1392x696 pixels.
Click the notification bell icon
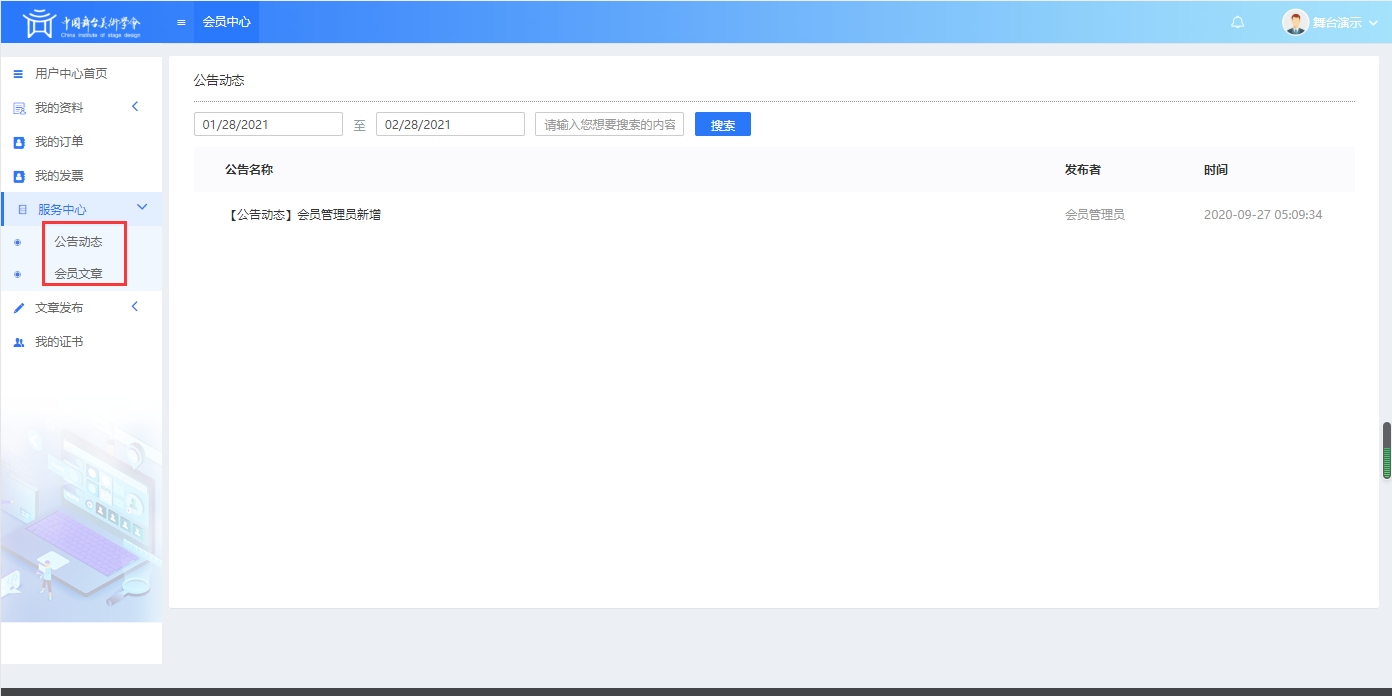(x=1237, y=22)
